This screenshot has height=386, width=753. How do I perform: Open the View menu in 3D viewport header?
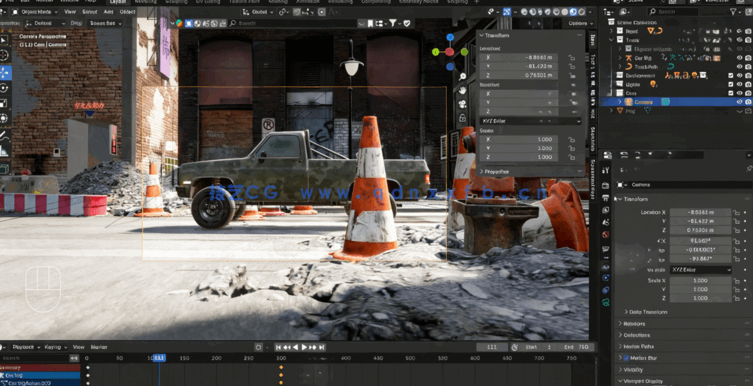(x=70, y=12)
